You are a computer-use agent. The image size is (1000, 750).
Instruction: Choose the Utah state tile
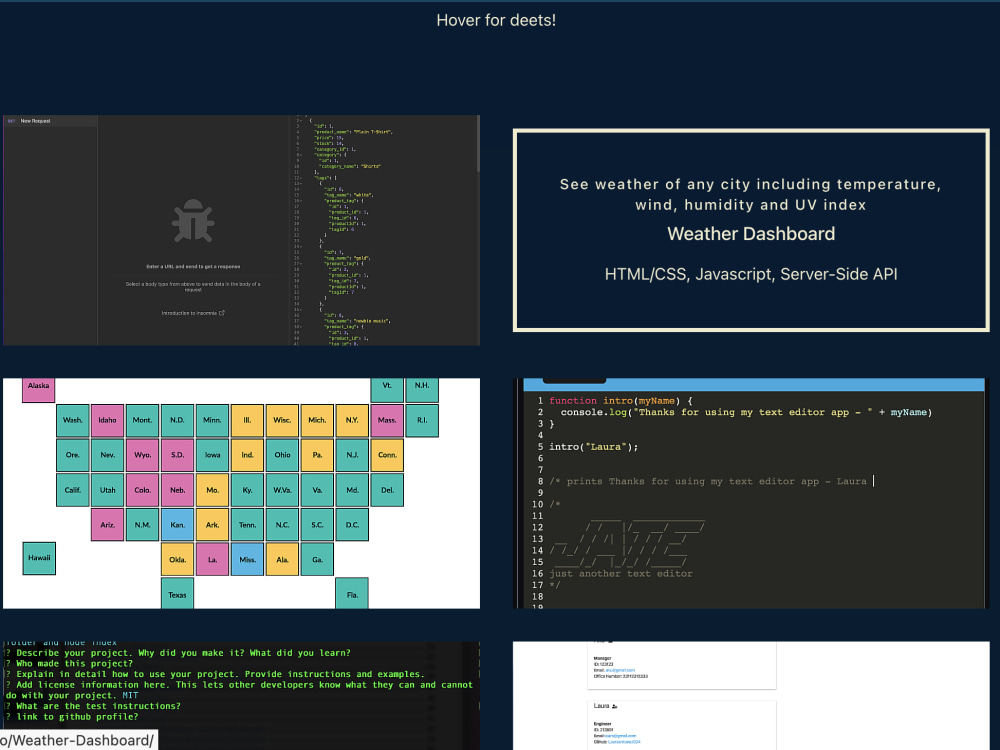point(107,490)
